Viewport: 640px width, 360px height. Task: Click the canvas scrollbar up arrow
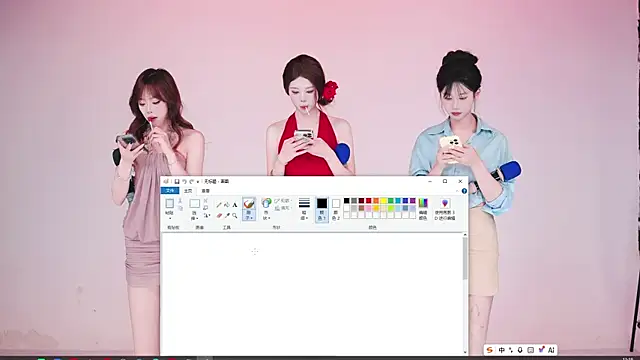(465, 236)
